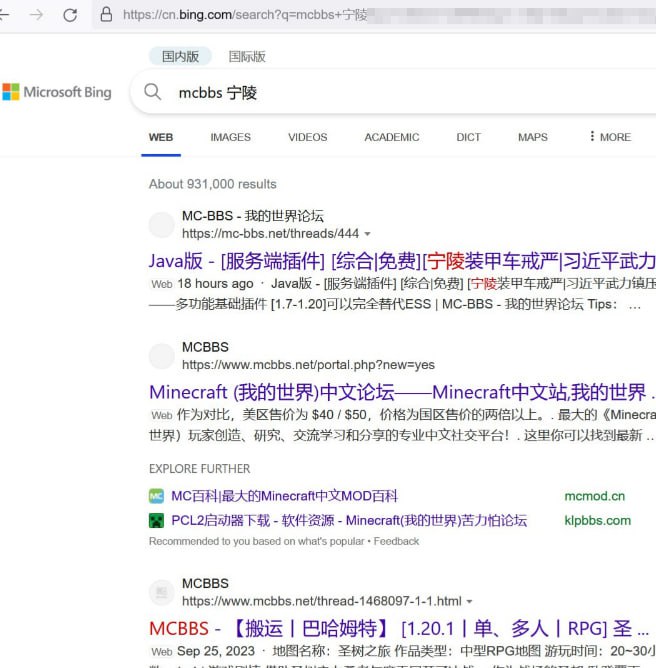Viewport: 656px width, 668px height.
Task: Click favicon beside thread-1468097 result
Action: (x=161, y=592)
